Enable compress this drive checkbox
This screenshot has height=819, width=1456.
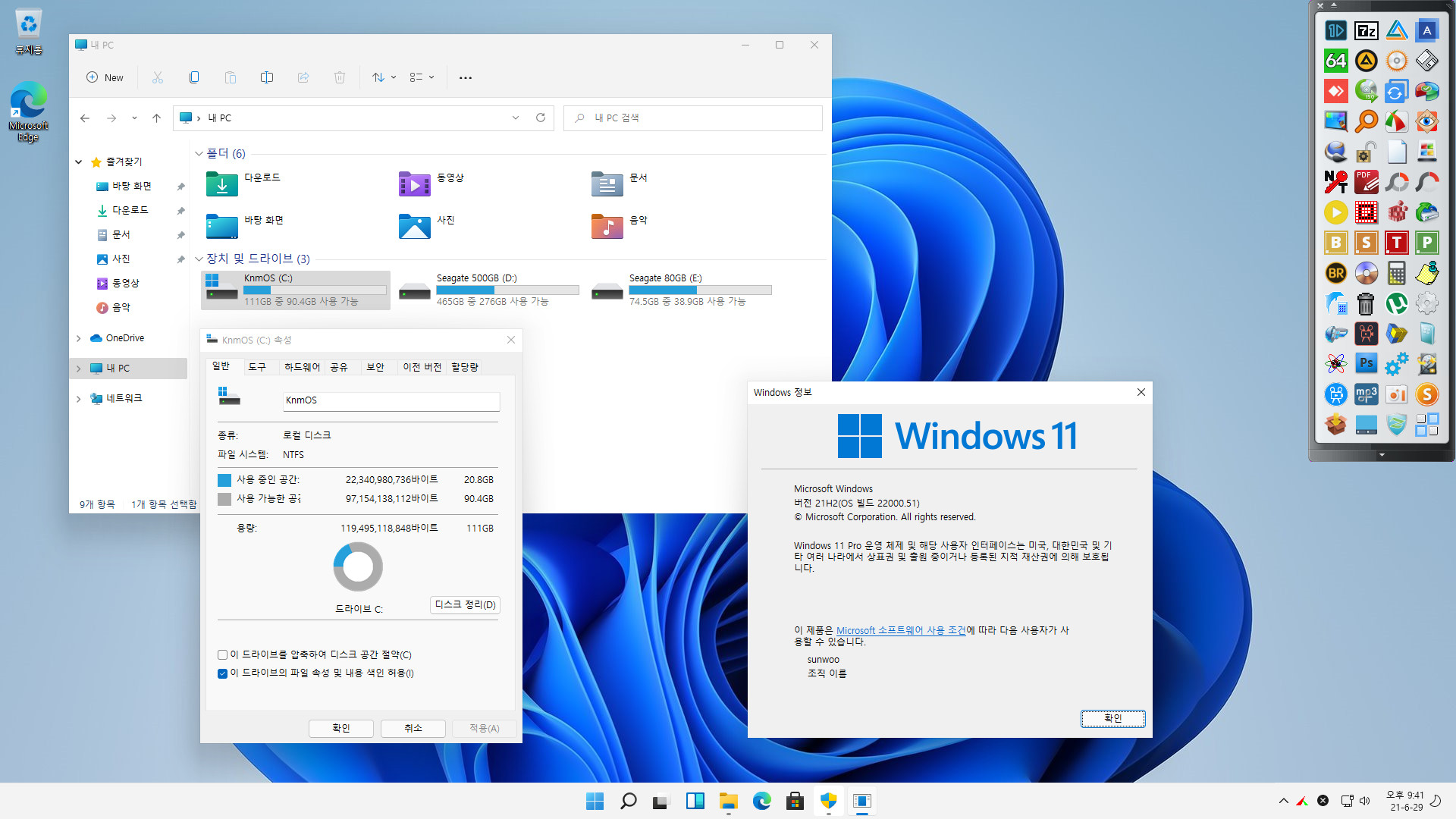click(x=222, y=654)
